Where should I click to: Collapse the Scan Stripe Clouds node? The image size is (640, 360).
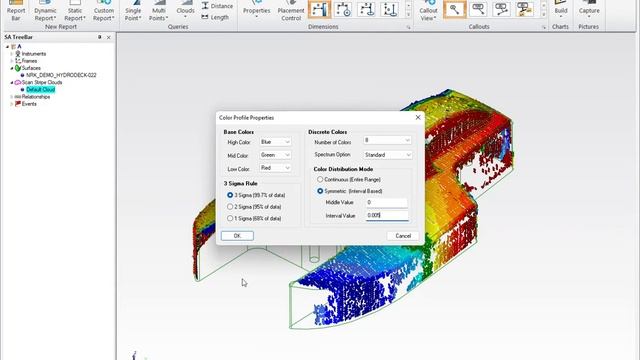[11, 82]
